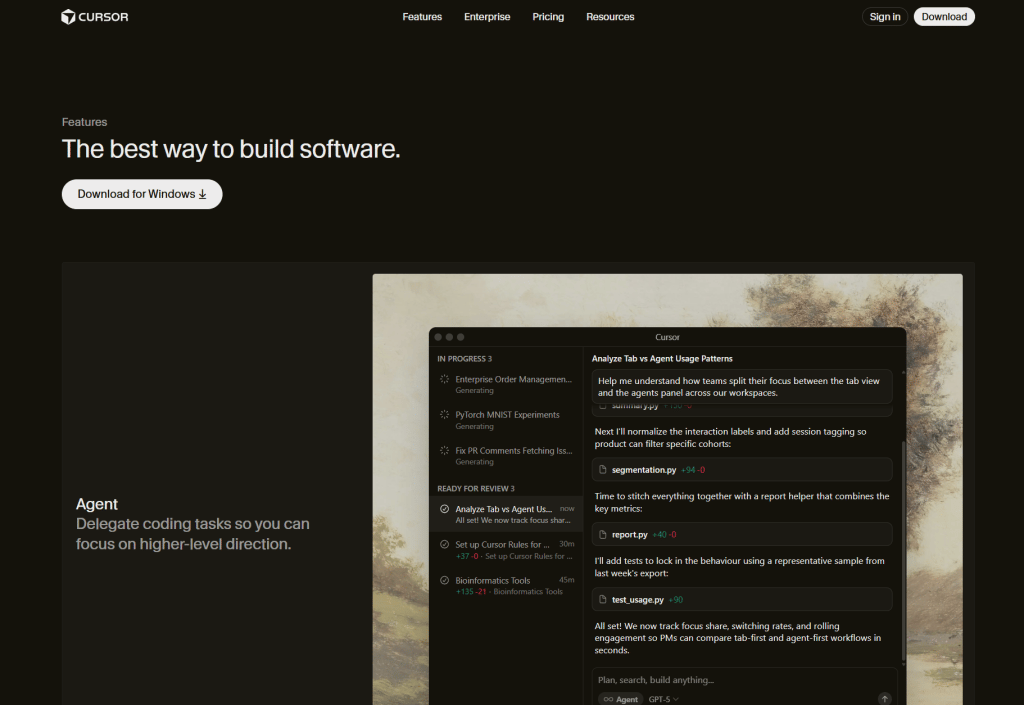Click the infinity icon in Agent pill
The image size is (1024, 705).
[x=608, y=699]
